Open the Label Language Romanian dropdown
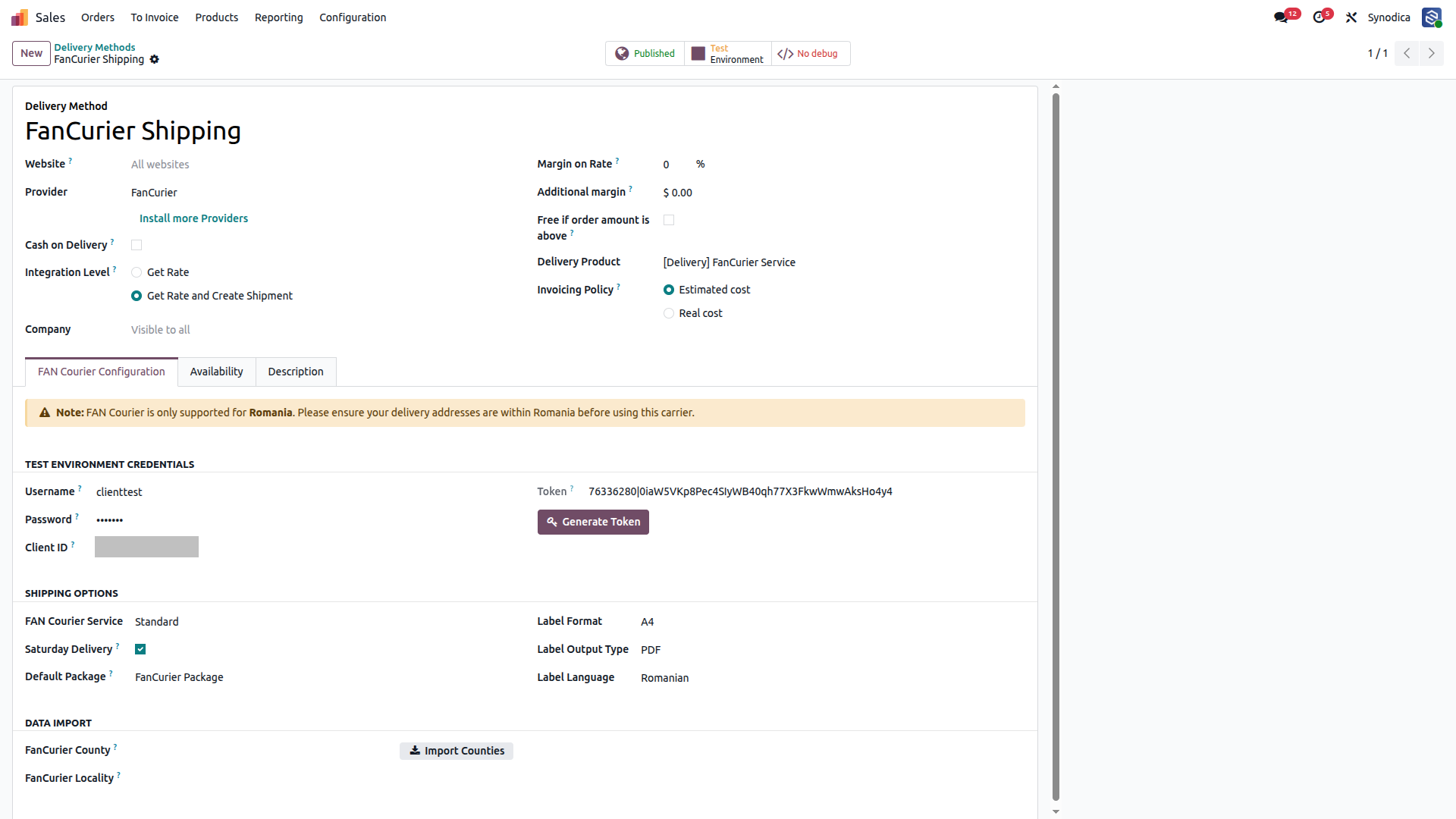This screenshot has width=1456, height=819. tap(832, 678)
